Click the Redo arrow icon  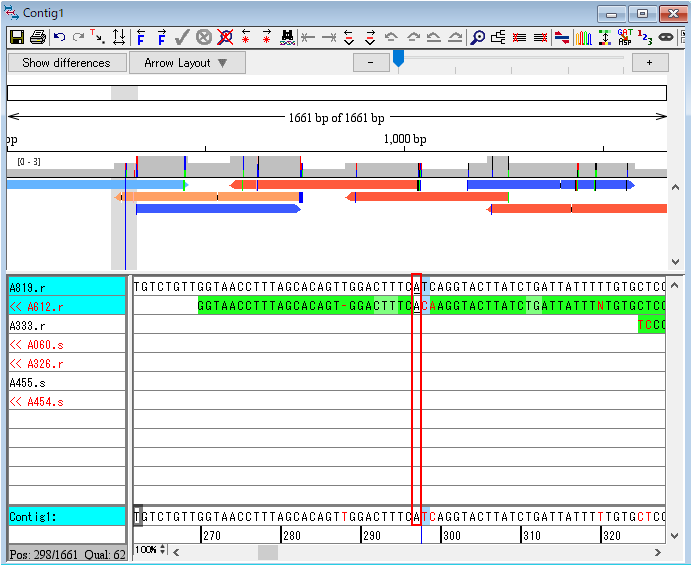click(78, 38)
